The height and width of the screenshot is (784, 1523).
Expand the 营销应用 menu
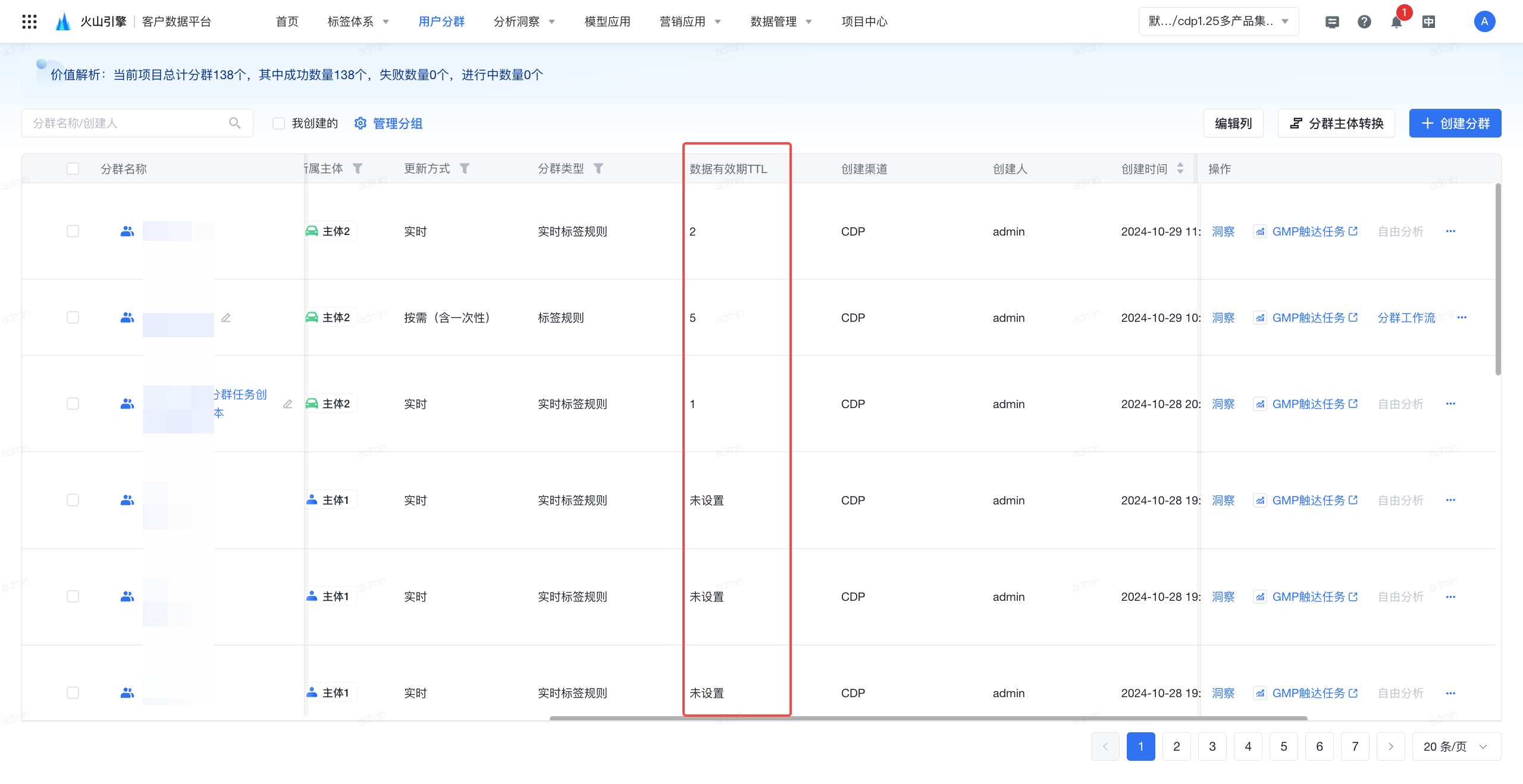(690, 21)
